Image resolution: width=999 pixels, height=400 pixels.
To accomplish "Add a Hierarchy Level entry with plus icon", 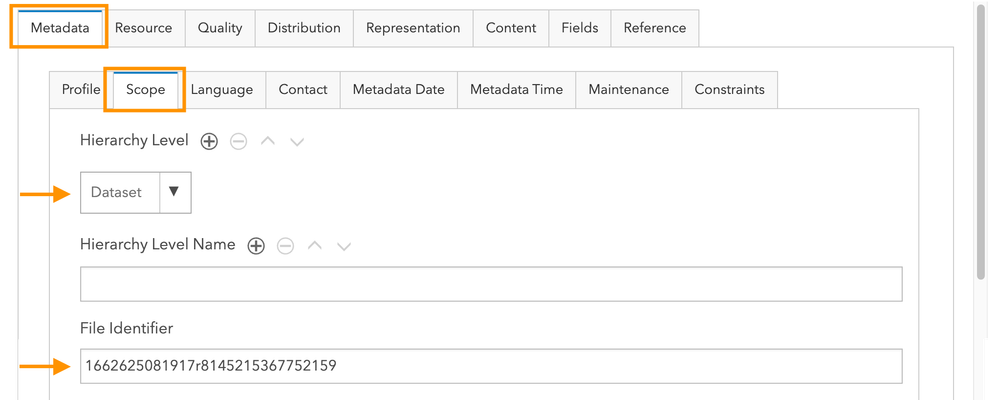I will point(209,142).
